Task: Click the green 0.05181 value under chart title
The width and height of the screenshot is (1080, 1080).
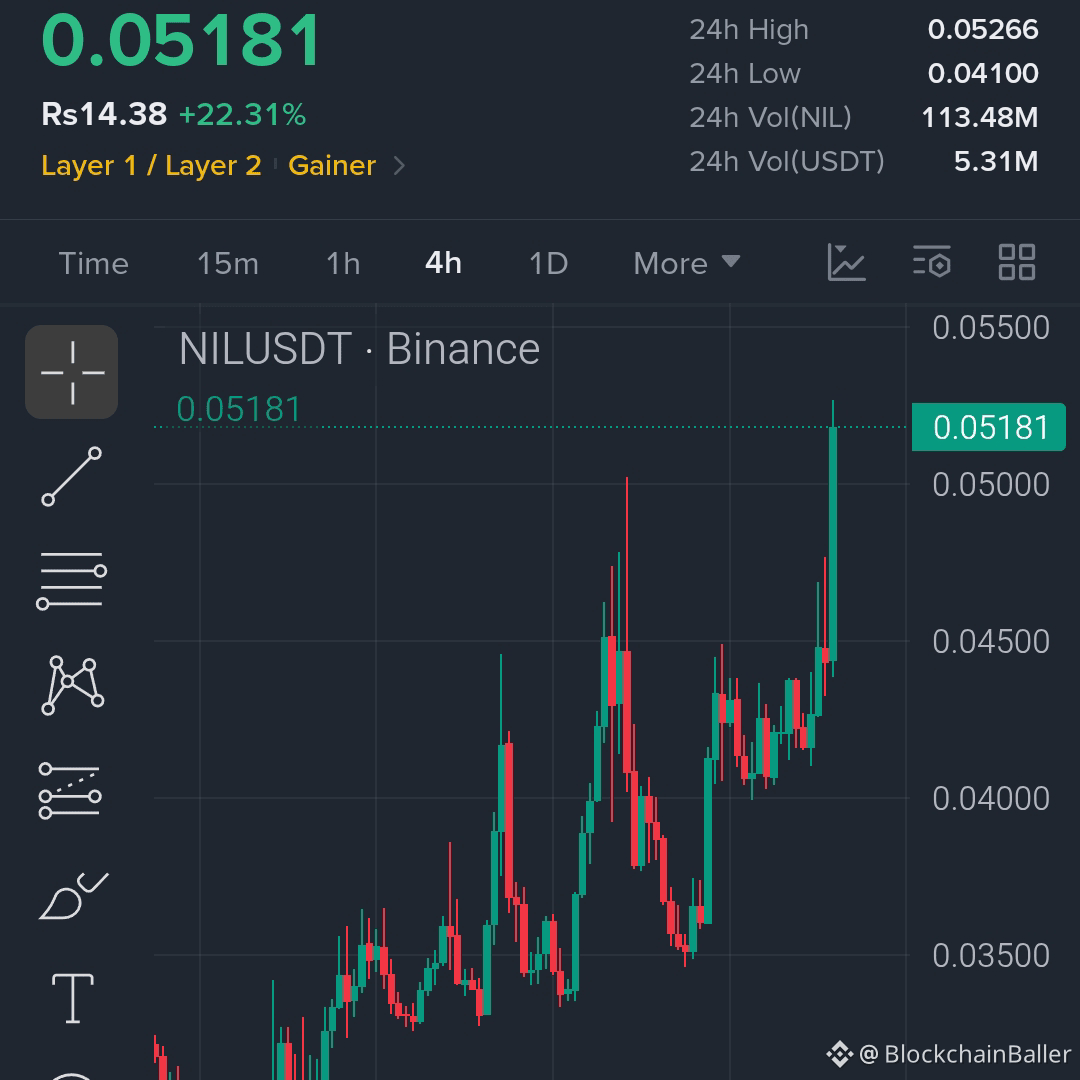Action: coord(239,410)
